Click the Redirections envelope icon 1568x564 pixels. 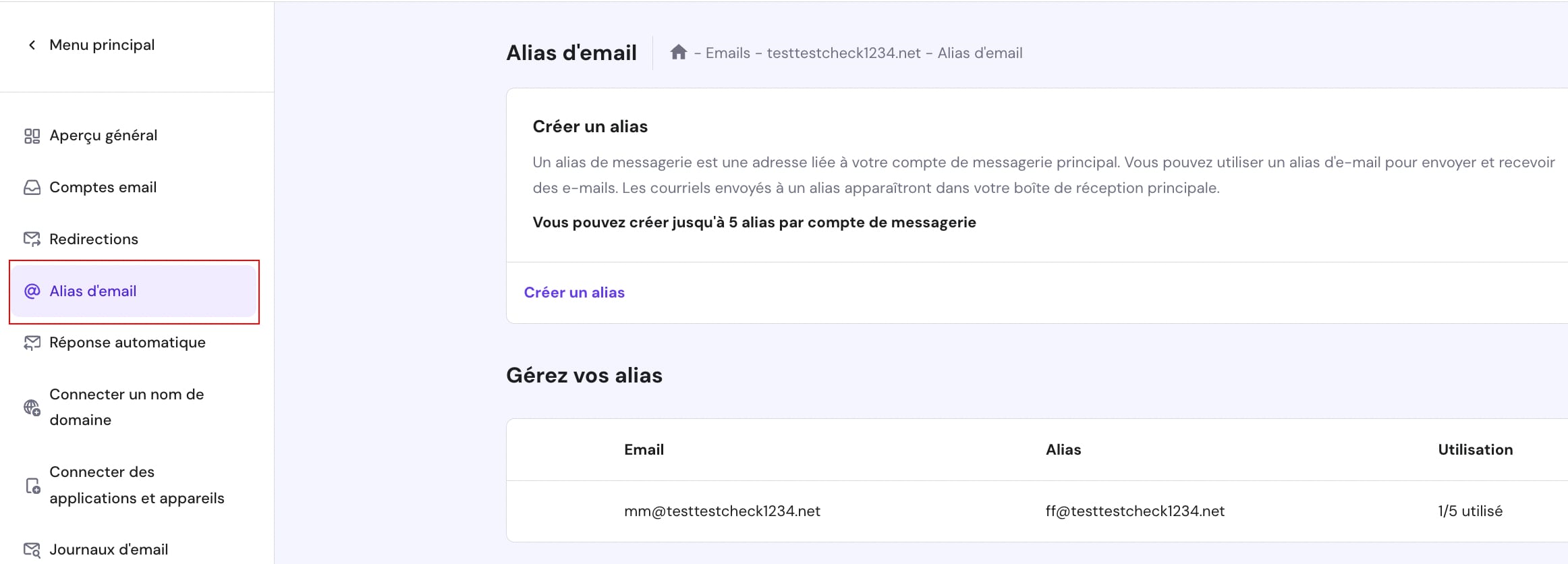(32, 239)
